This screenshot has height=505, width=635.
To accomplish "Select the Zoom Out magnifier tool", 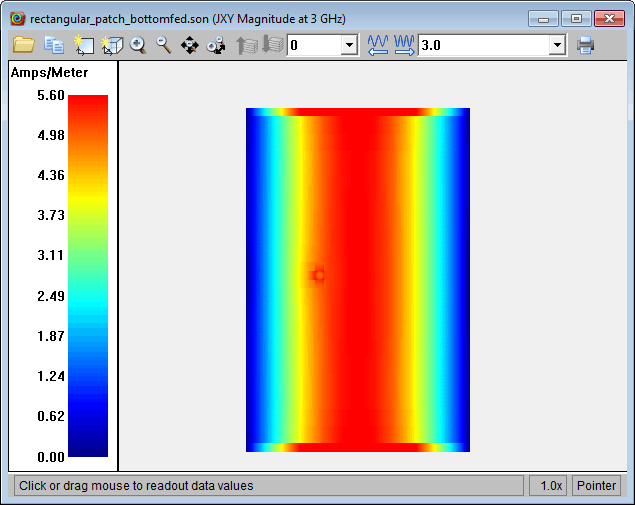I will click(x=164, y=45).
